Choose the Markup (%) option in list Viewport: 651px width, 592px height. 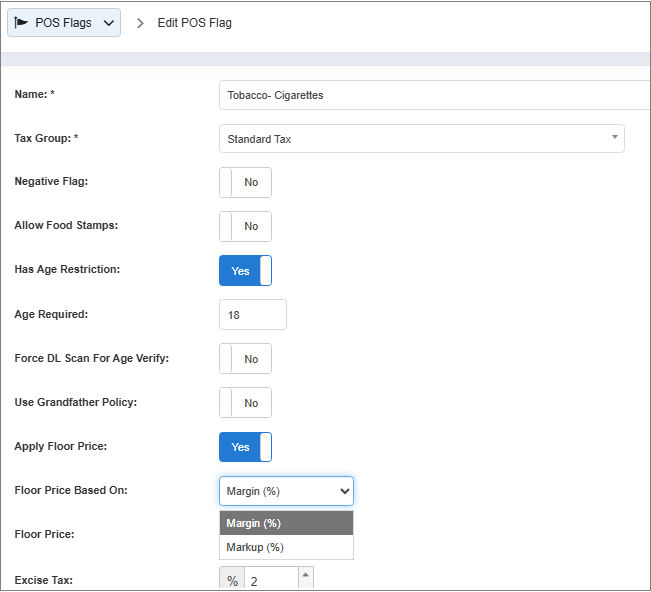coord(286,547)
